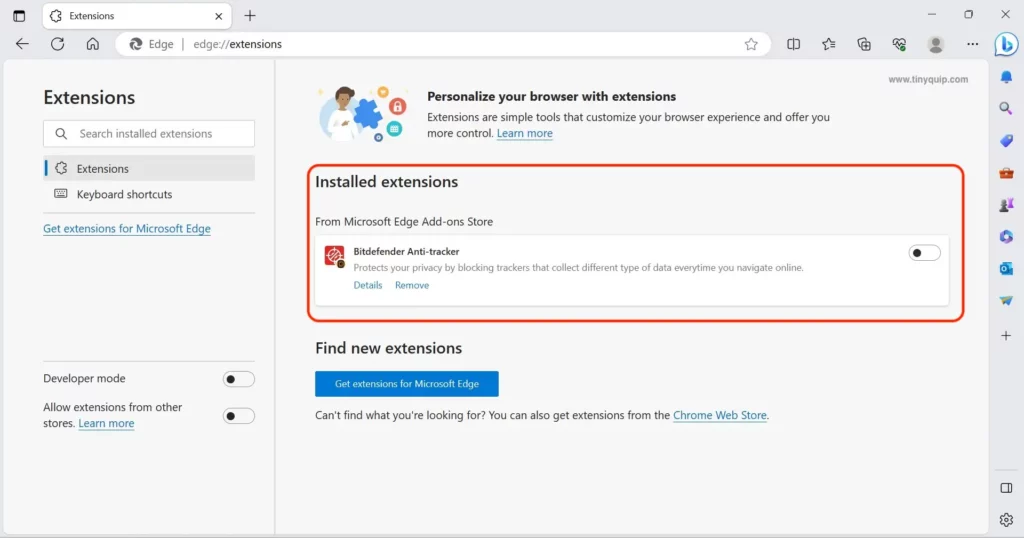Open the home page icon

(93, 44)
